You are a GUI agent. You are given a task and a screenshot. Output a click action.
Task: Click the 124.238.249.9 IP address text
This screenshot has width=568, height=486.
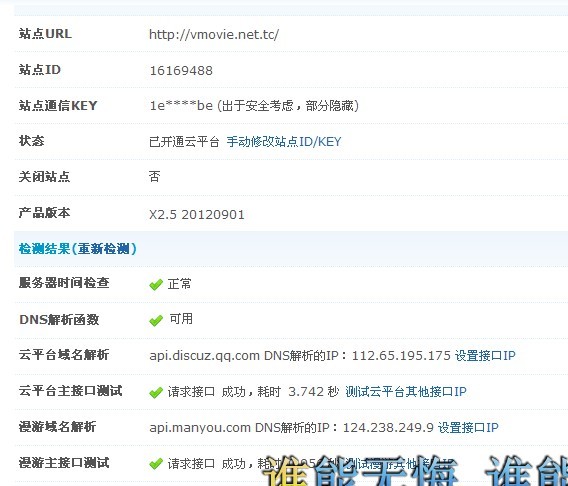point(388,428)
